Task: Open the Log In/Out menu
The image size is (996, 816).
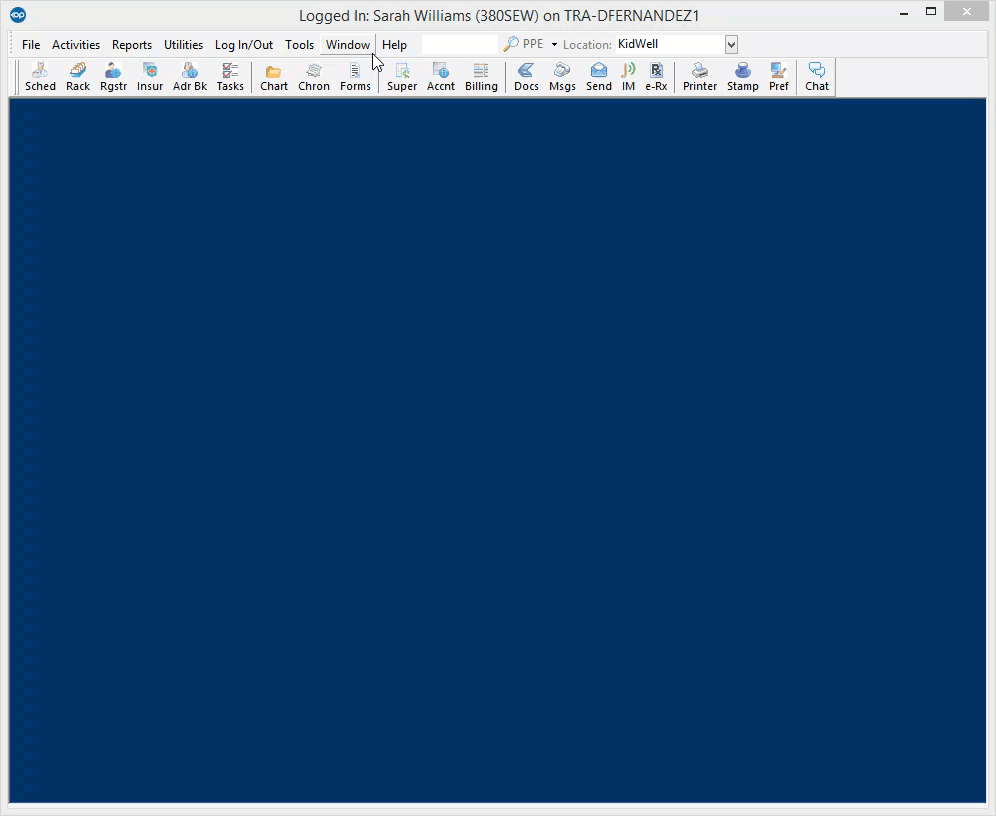Action: pyautogui.click(x=244, y=45)
